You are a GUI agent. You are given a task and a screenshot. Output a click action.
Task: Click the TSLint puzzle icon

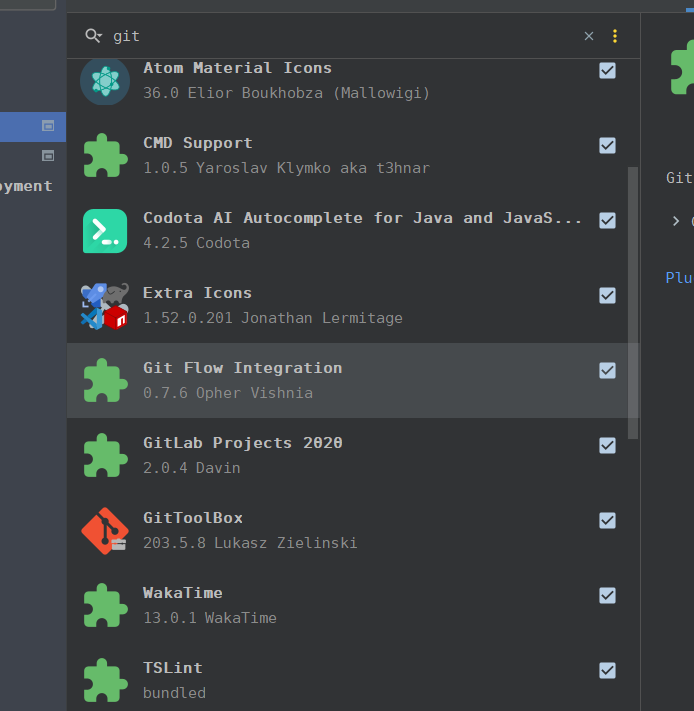[x=105, y=681]
